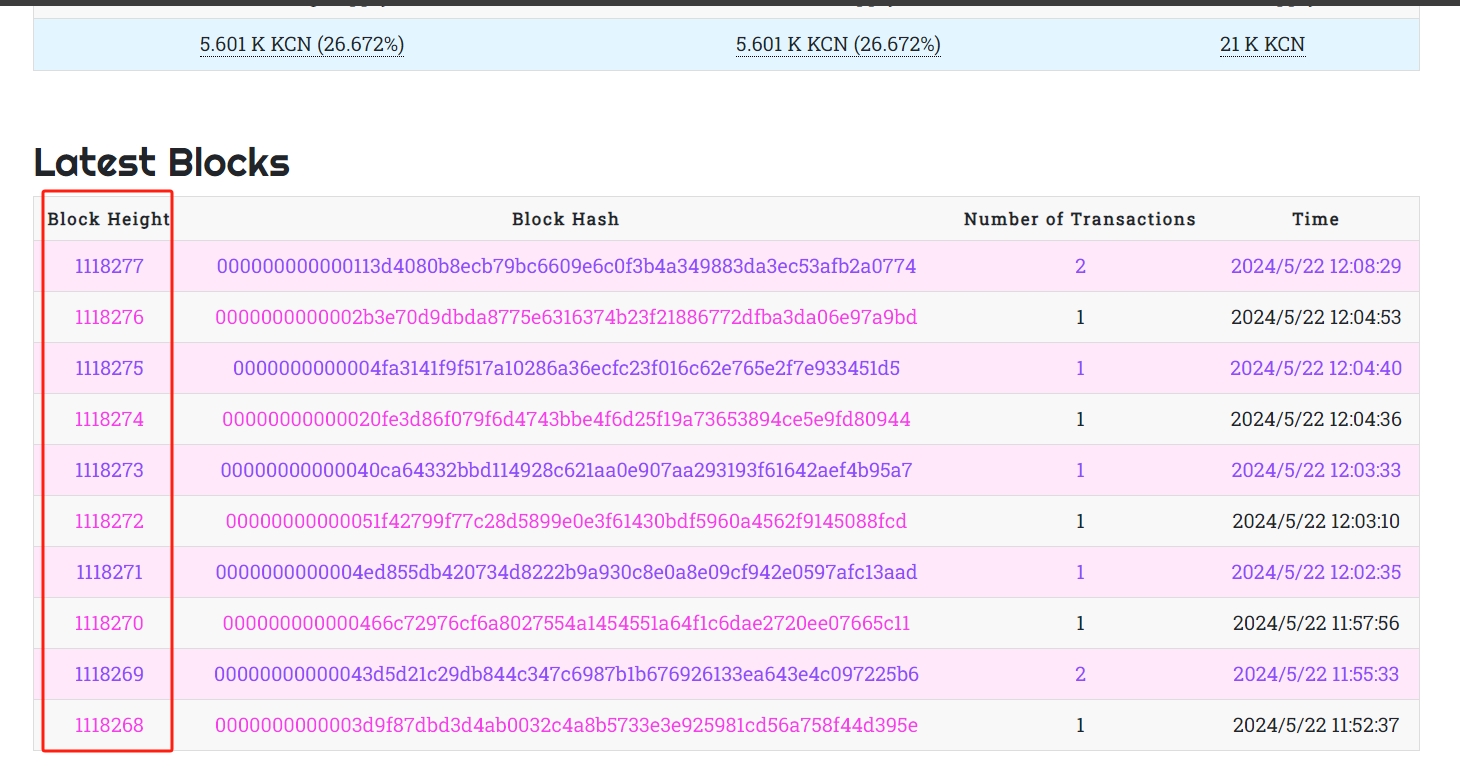Open block height 1118270
Screen dimensions: 1460x779
tap(109, 624)
